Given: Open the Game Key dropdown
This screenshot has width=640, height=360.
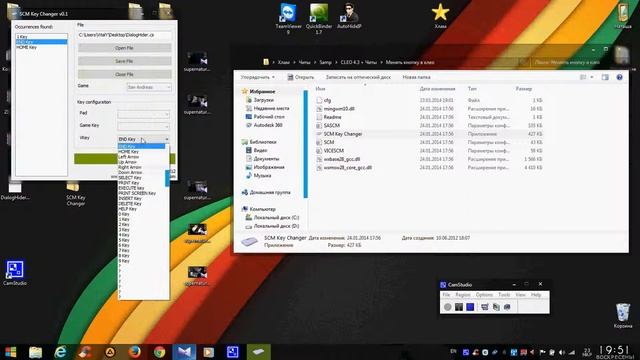Looking at the screenshot, I should pos(144,126).
